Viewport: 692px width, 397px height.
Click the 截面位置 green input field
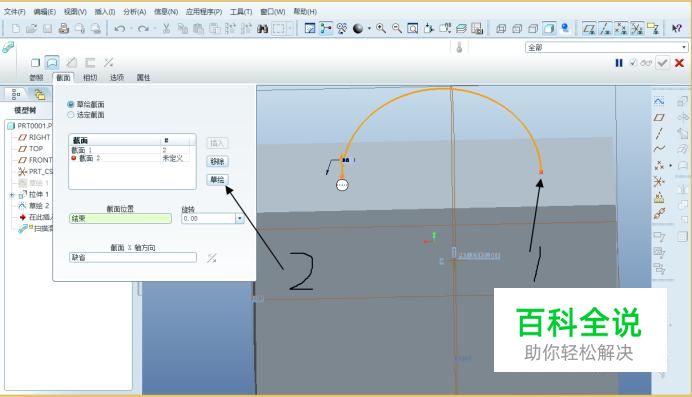[x=120, y=218]
